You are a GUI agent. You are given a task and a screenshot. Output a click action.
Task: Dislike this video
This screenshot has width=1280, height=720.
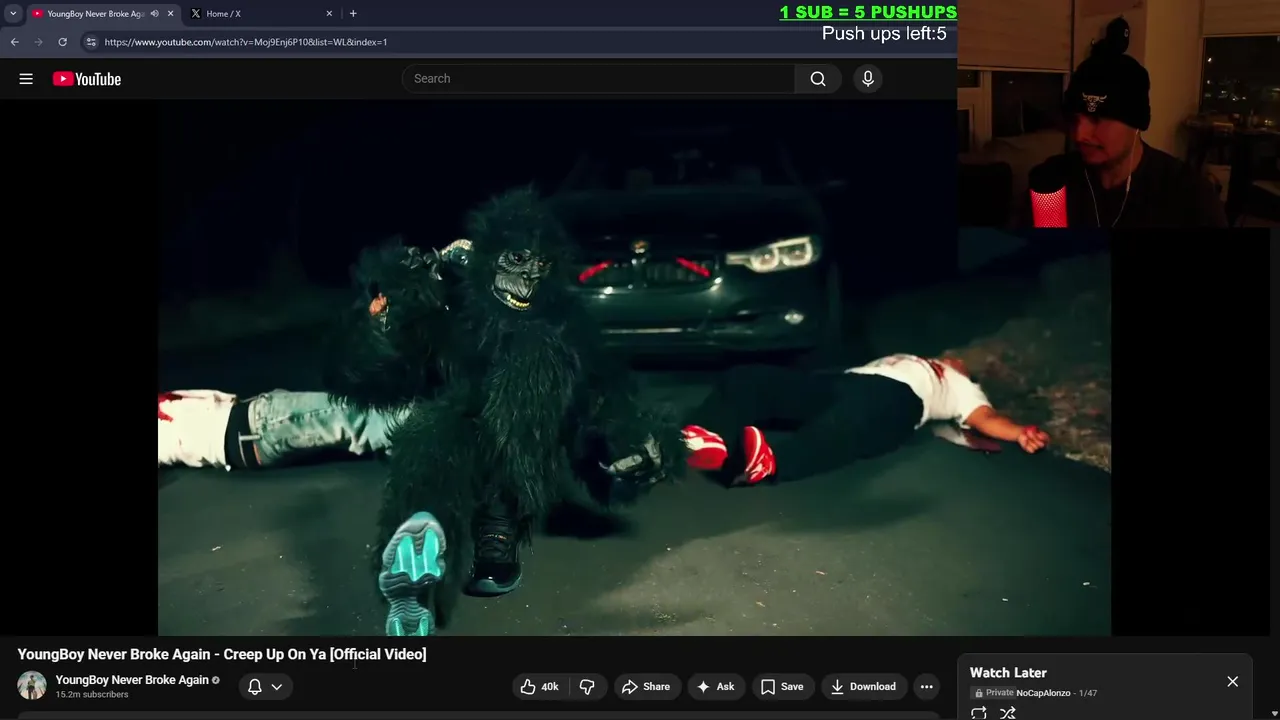[x=587, y=686]
